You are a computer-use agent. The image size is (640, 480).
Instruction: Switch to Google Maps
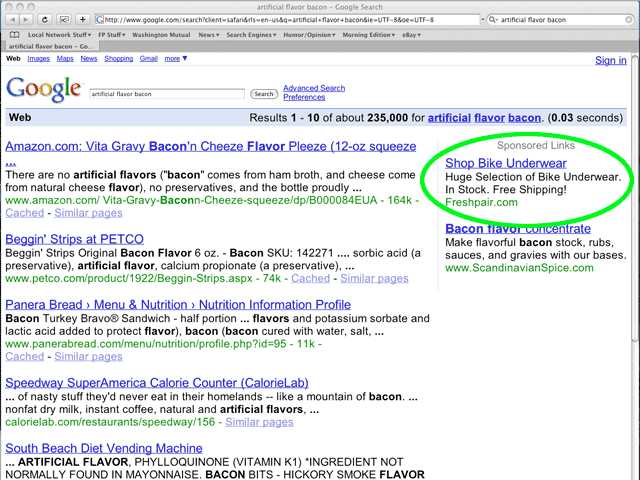[65, 58]
